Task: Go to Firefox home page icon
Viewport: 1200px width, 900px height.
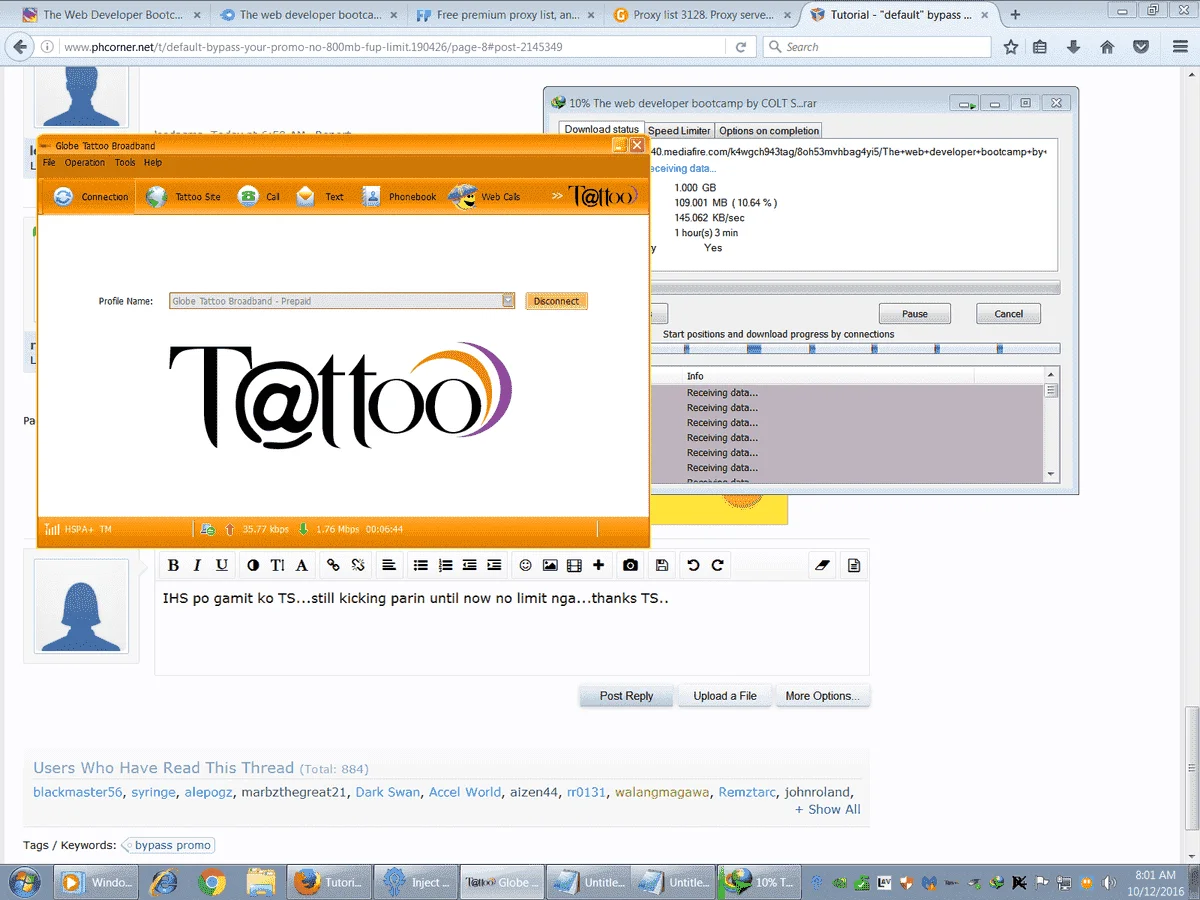Action: point(1107,47)
